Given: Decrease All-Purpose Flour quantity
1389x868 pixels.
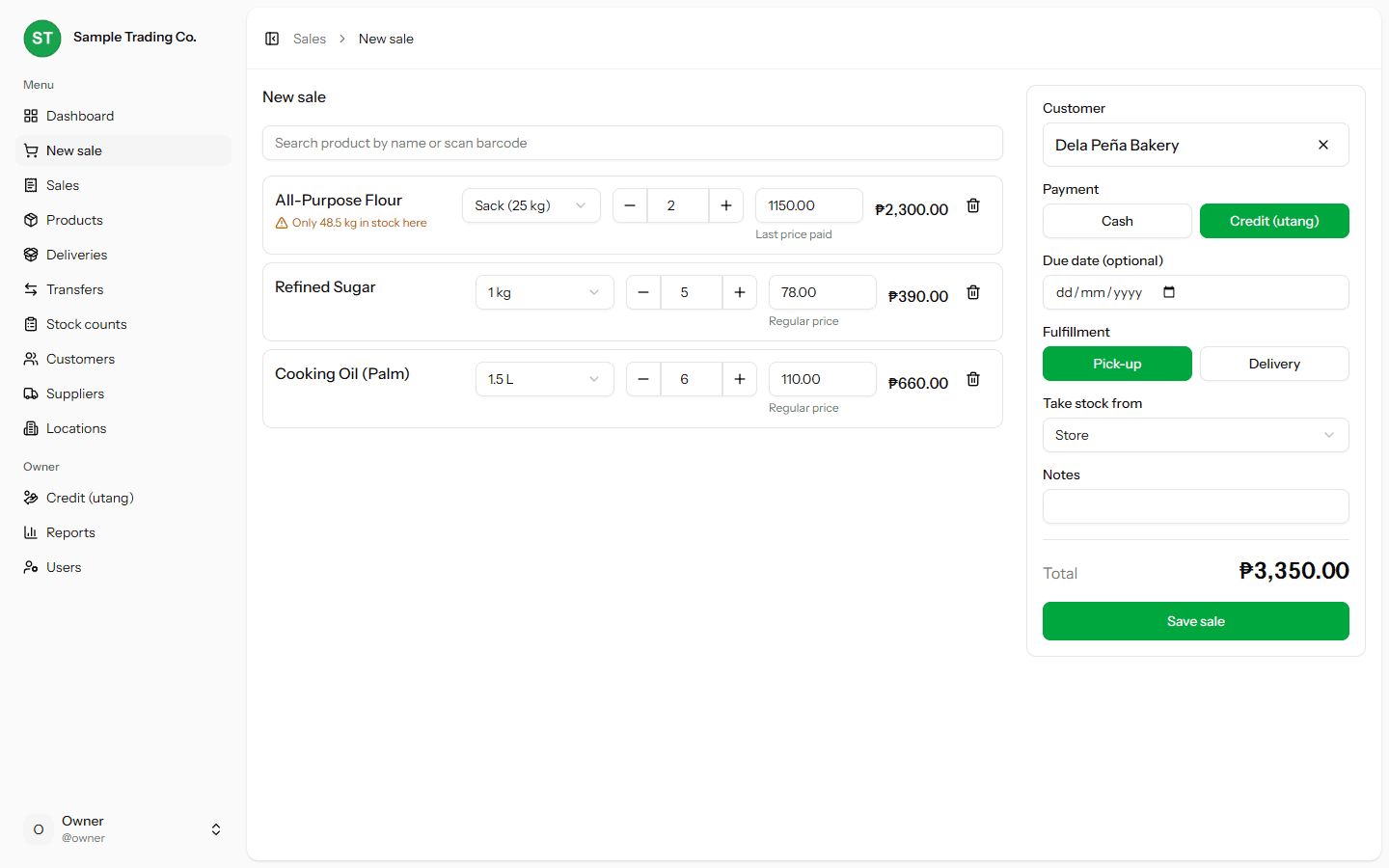Looking at the screenshot, I should click(x=630, y=205).
